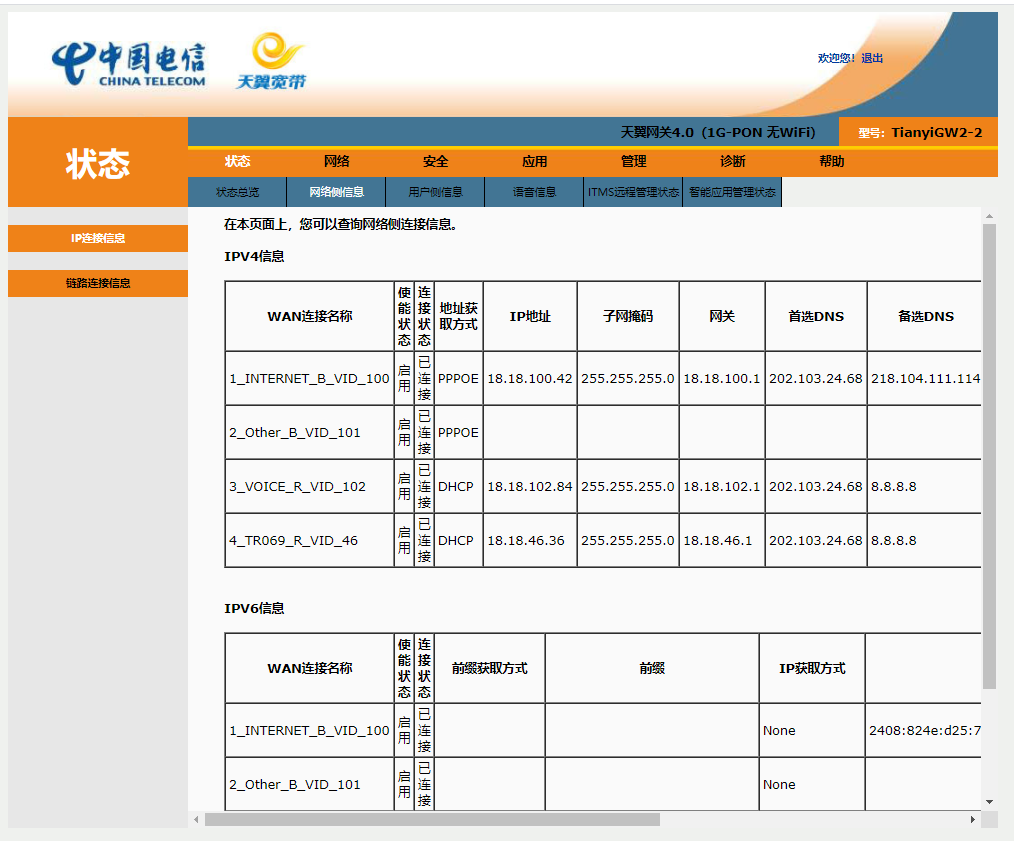
Task: Click the horizontal scrollbar left arrow
Action: tap(197, 820)
